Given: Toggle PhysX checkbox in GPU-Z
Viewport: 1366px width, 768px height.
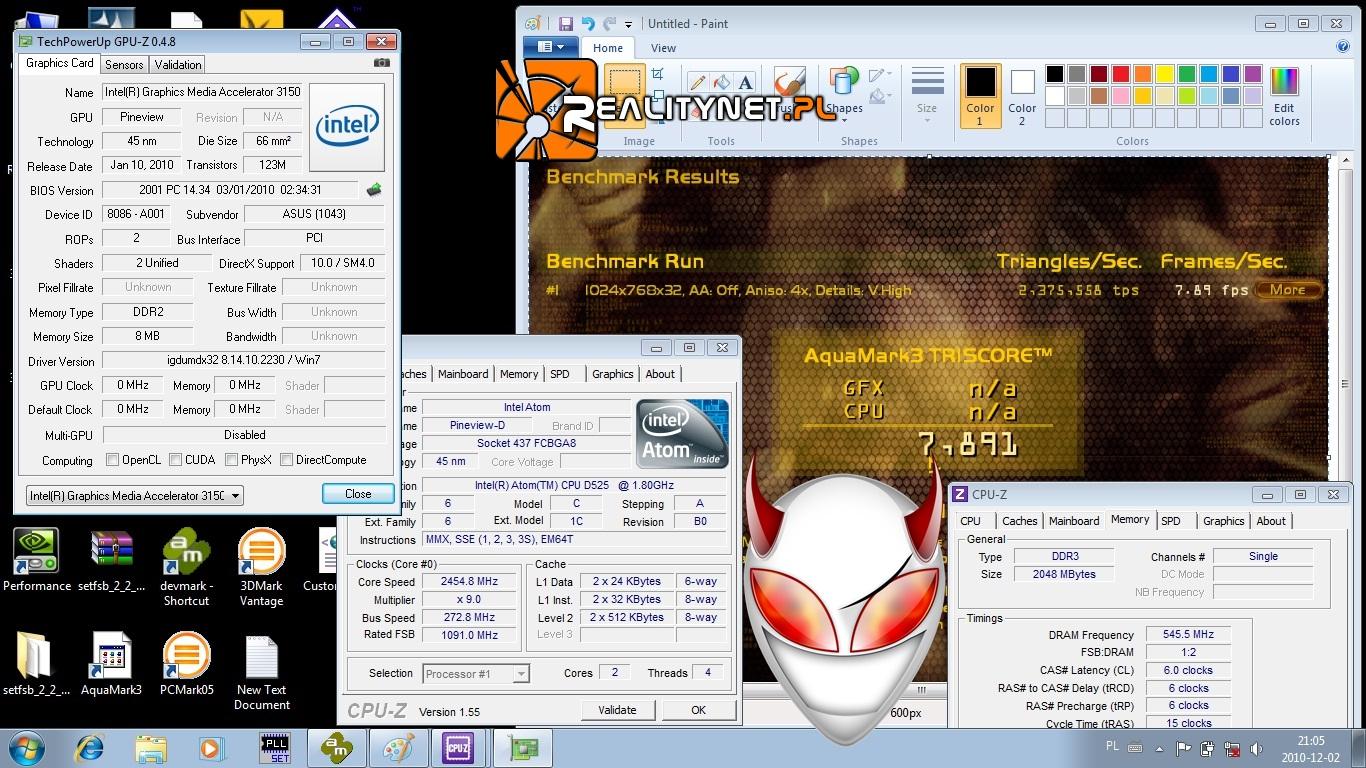Looking at the screenshot, I should coord(231,460).
